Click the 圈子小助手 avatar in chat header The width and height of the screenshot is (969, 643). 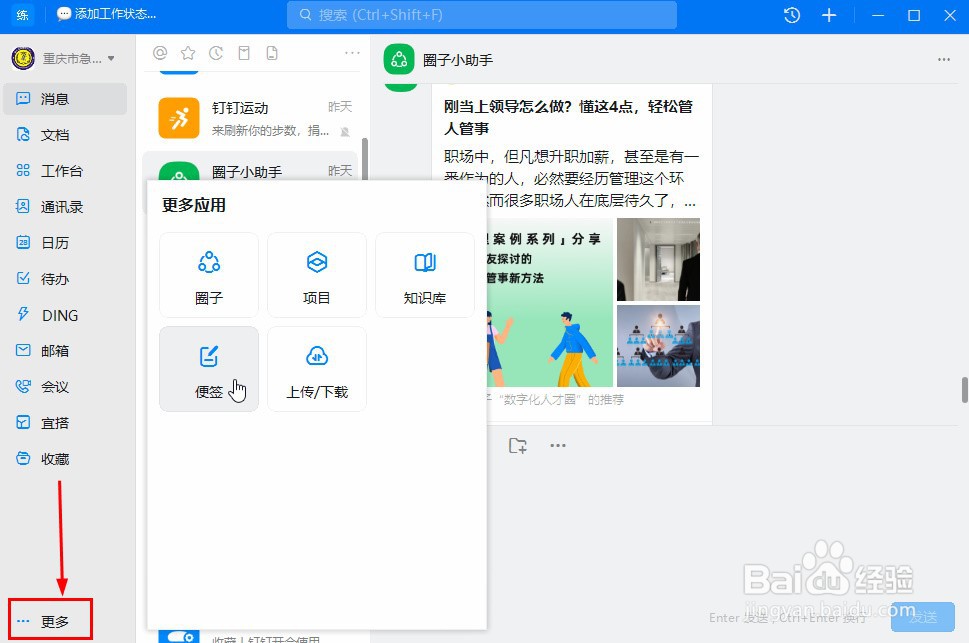(399, 59)
